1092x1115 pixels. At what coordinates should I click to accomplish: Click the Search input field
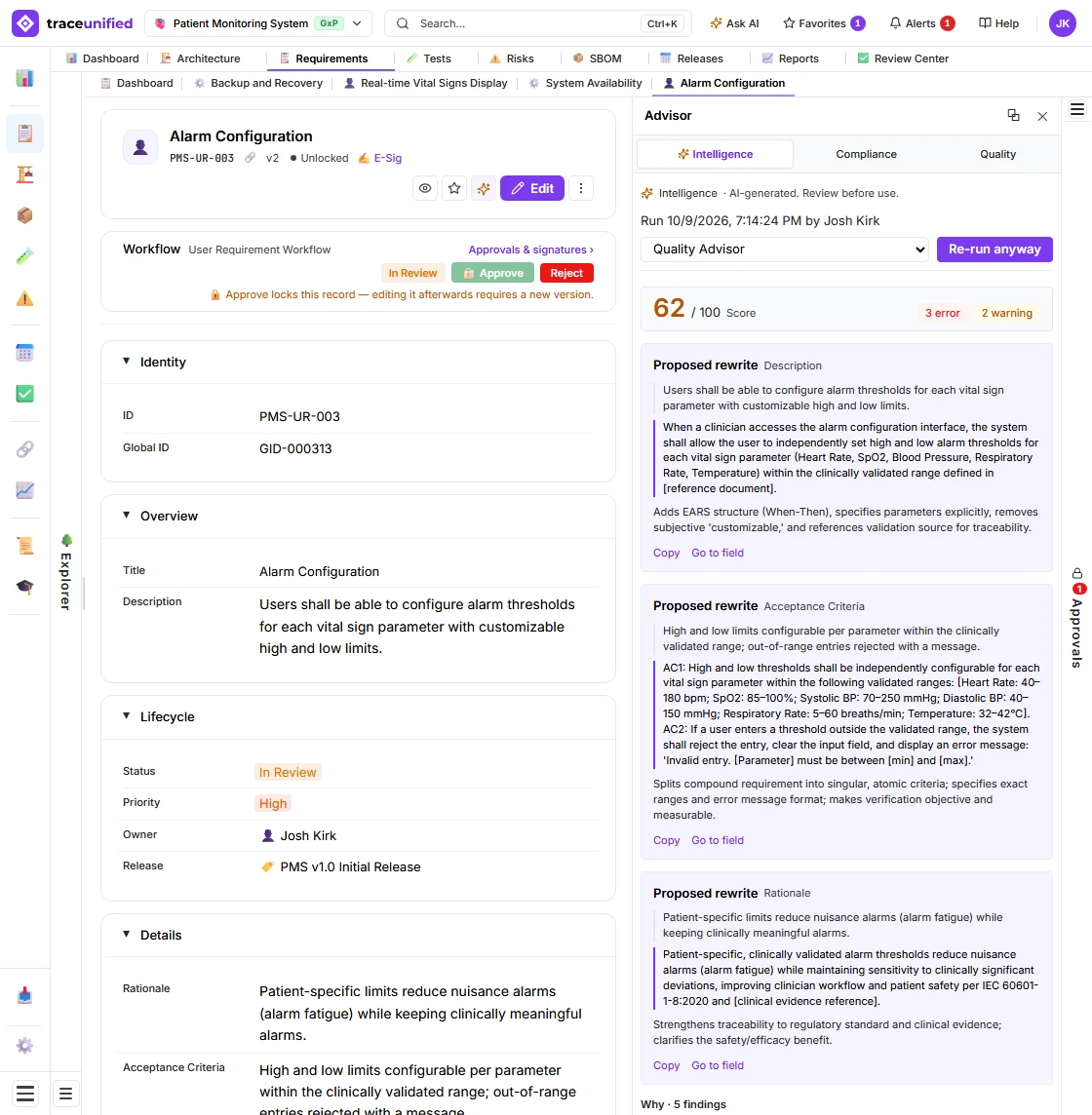(x=538, y=23)
